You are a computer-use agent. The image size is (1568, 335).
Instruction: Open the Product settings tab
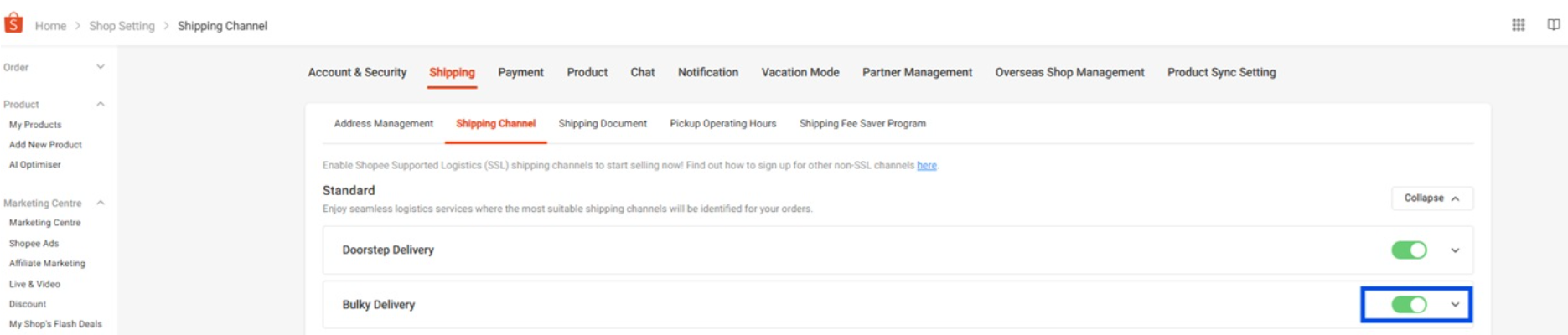click(587, 72)
